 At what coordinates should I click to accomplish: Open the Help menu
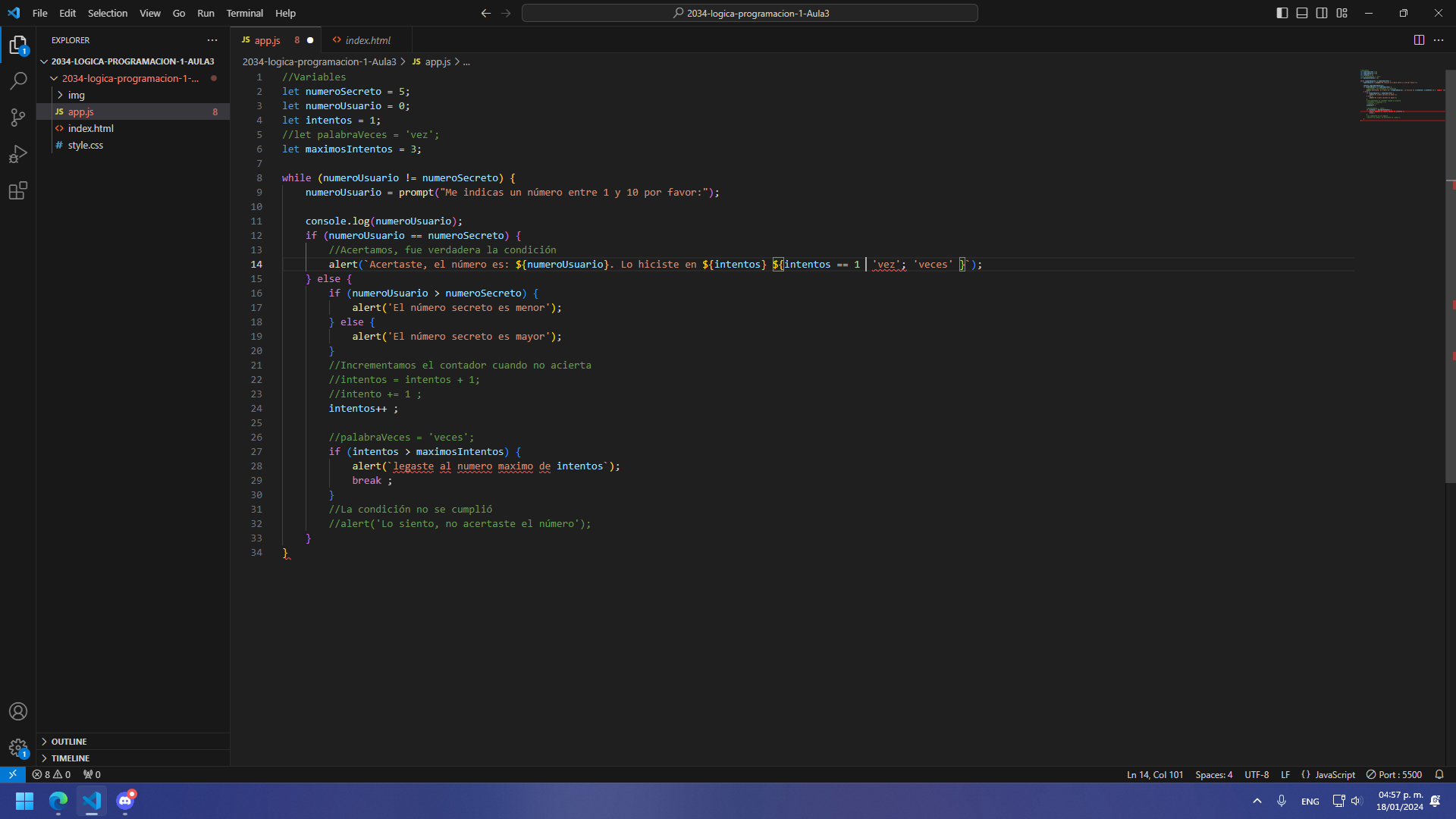(286, 13)
